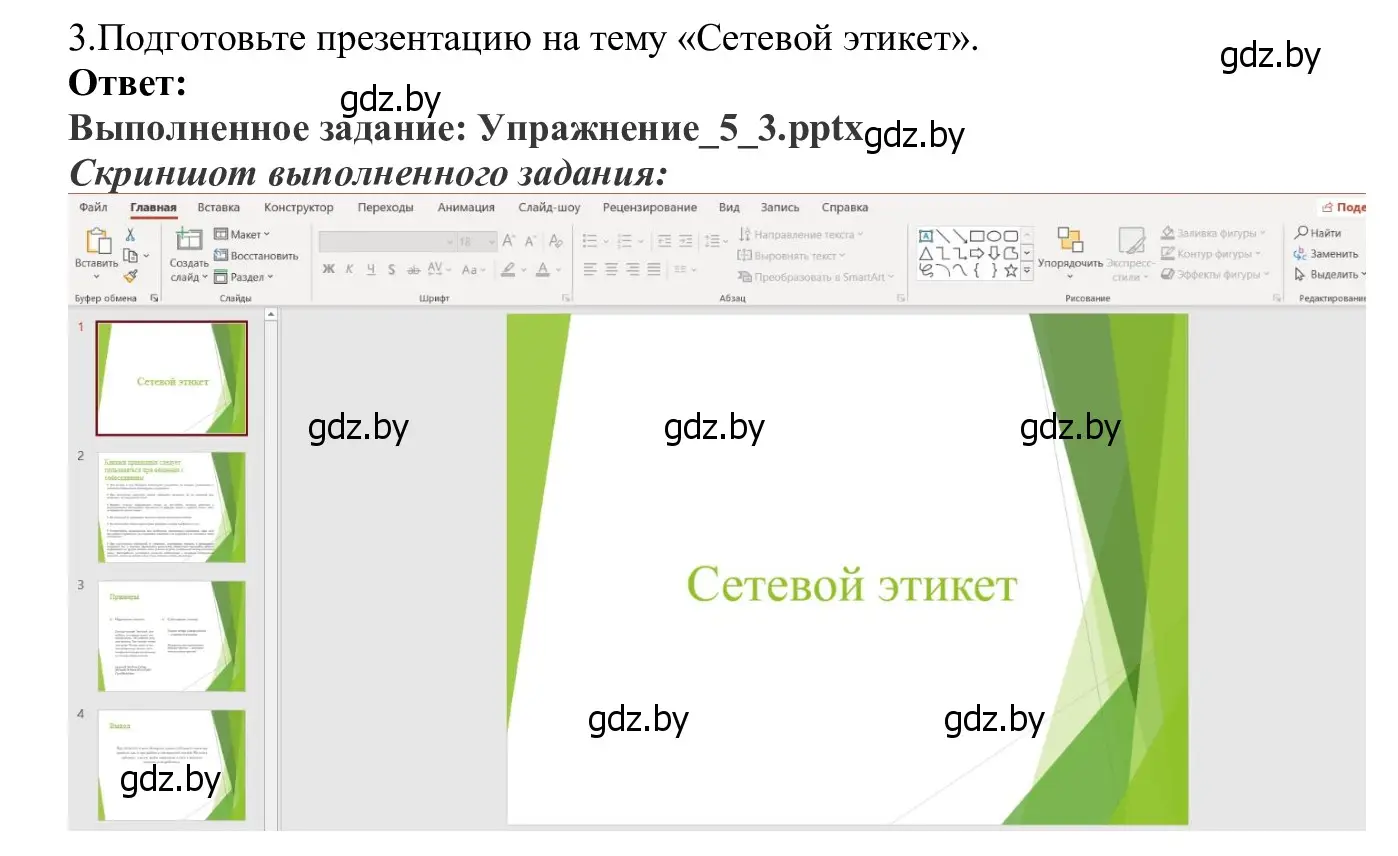Screen dimensions: 1398x856
Task: Select the Format Painter brush icon
Action: tap(130, 276)
